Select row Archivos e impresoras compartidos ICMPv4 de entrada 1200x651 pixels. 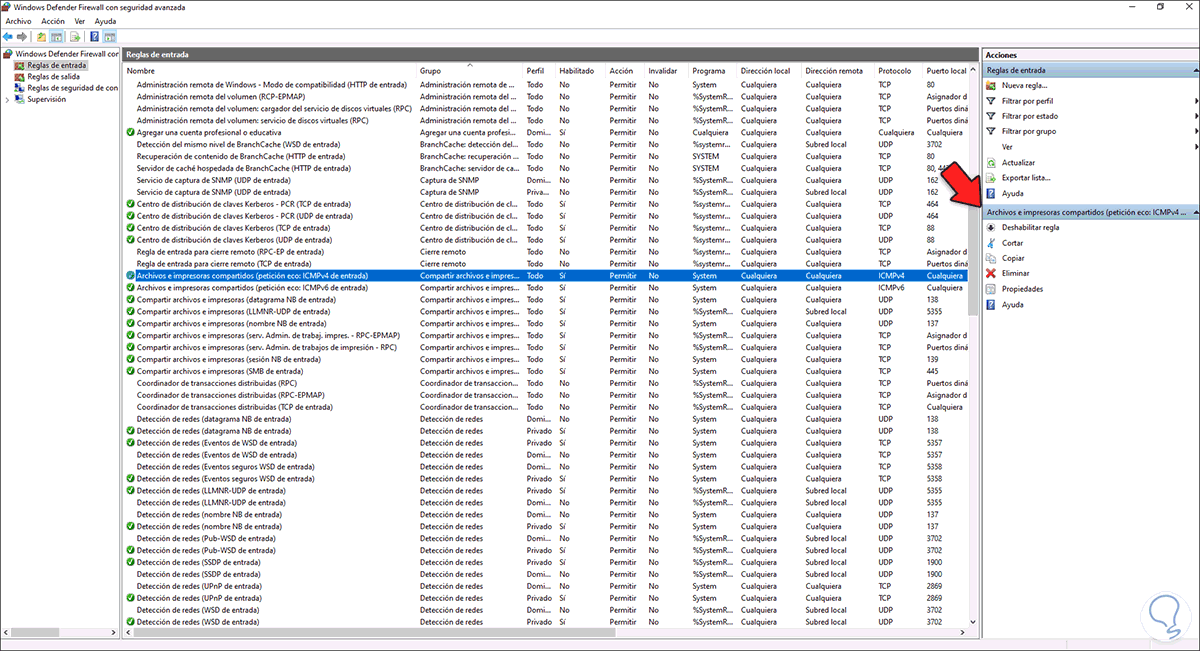(546, 275)
